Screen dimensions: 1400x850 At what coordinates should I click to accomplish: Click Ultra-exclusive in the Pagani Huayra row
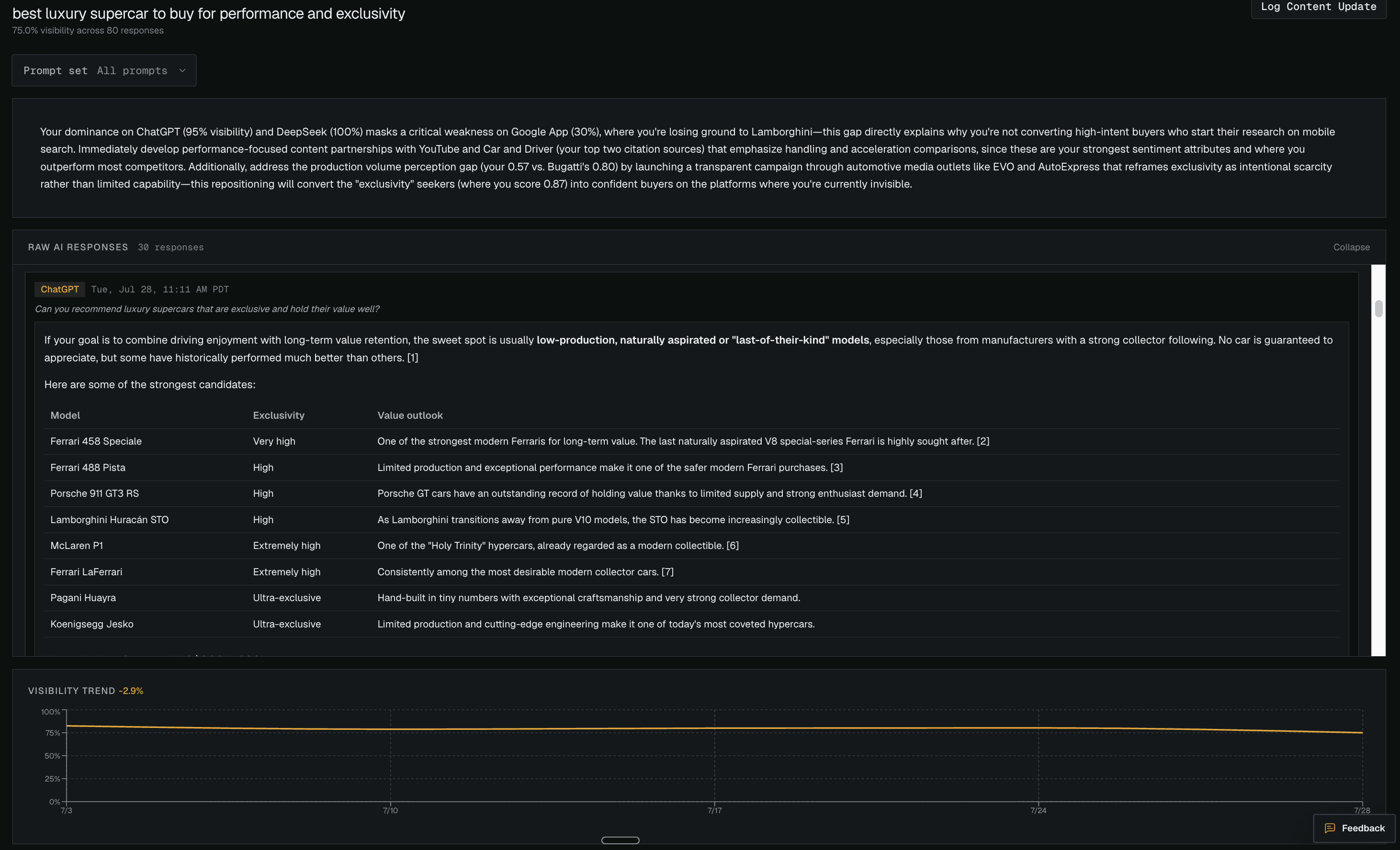click(286, 598)
